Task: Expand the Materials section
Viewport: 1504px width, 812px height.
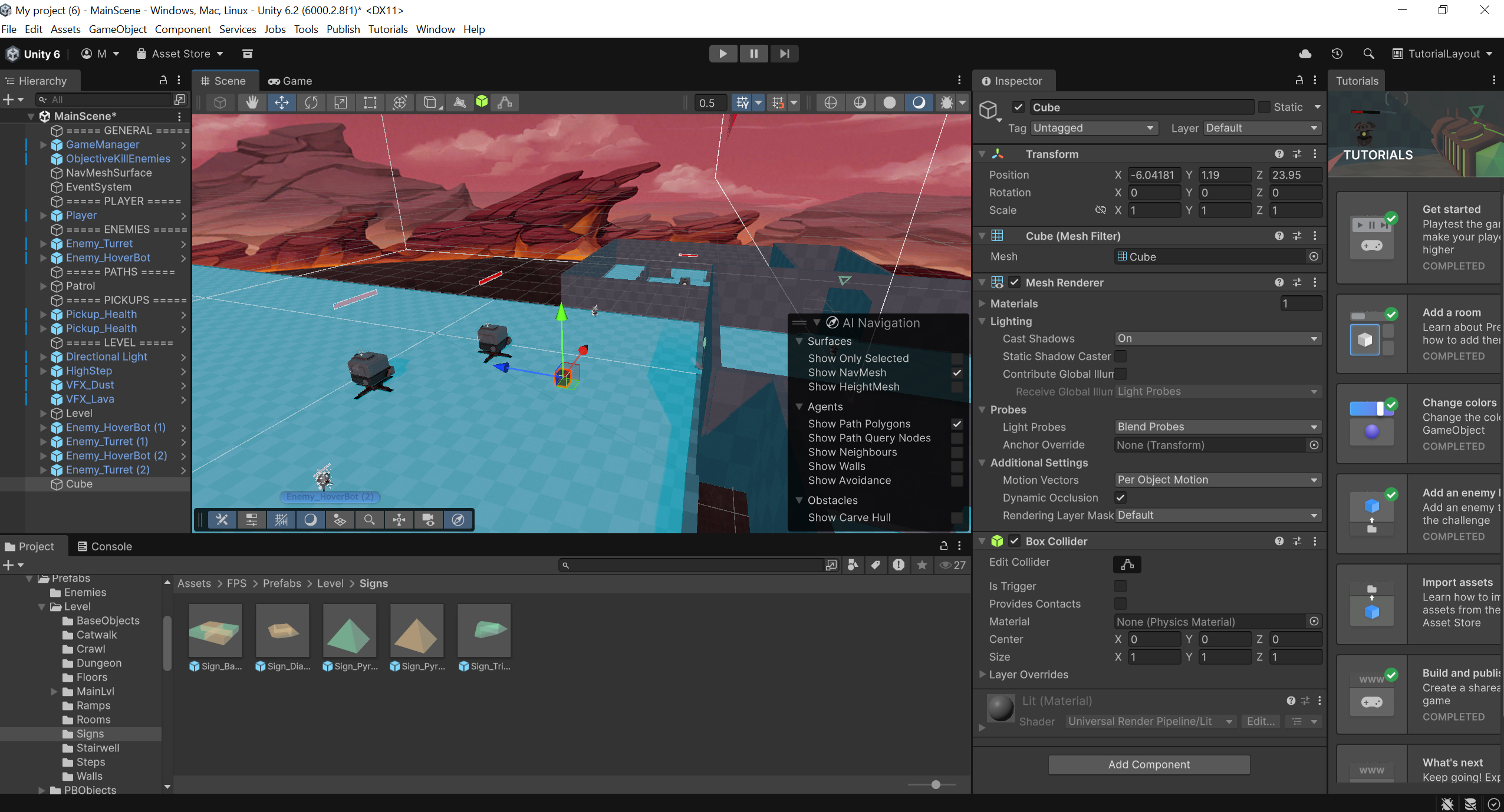Action: tap(982, 303)
